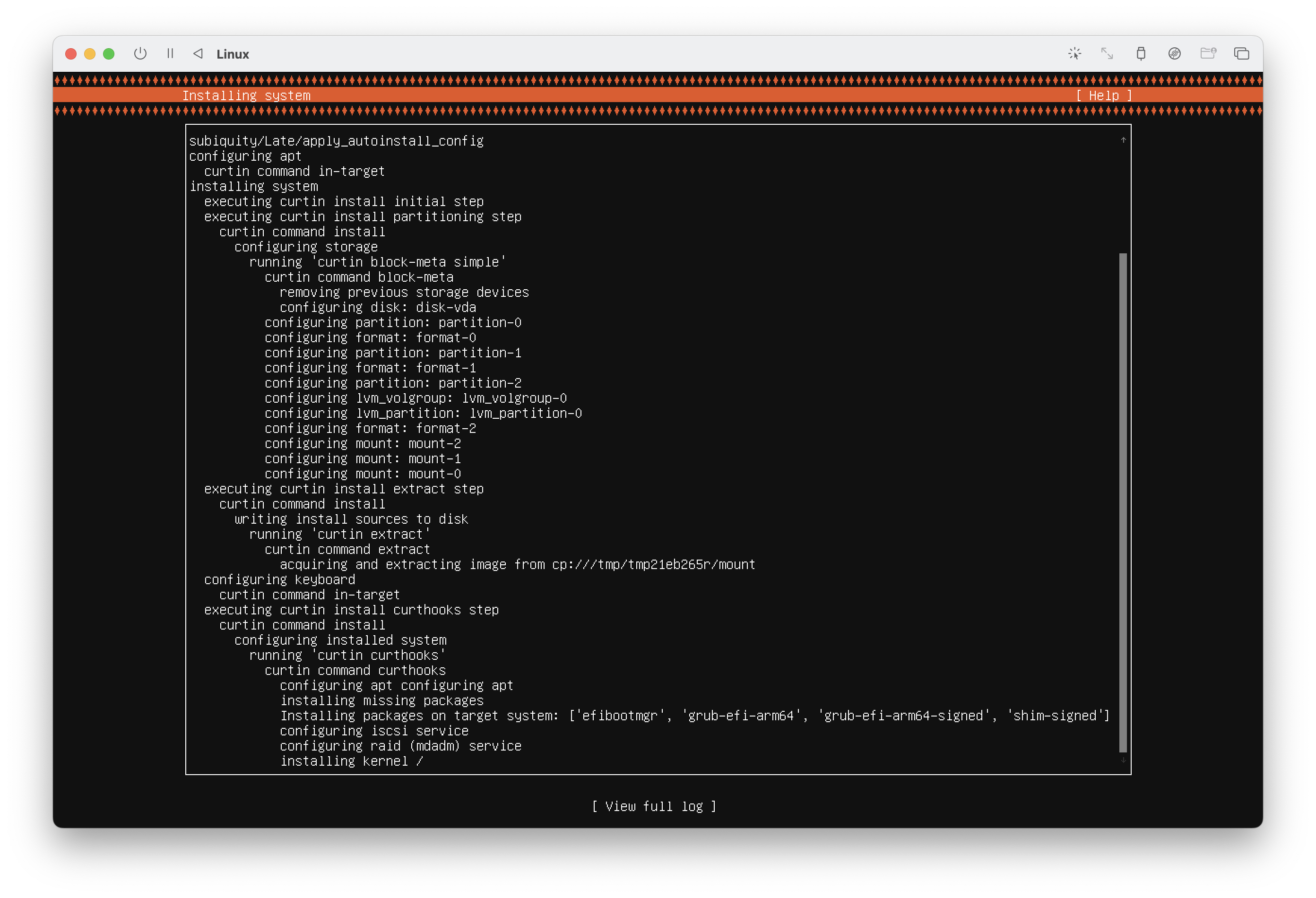Screen dimensions: 1316x898
Task: Minimize the Linux VM window
Action: tap(89, 54)
